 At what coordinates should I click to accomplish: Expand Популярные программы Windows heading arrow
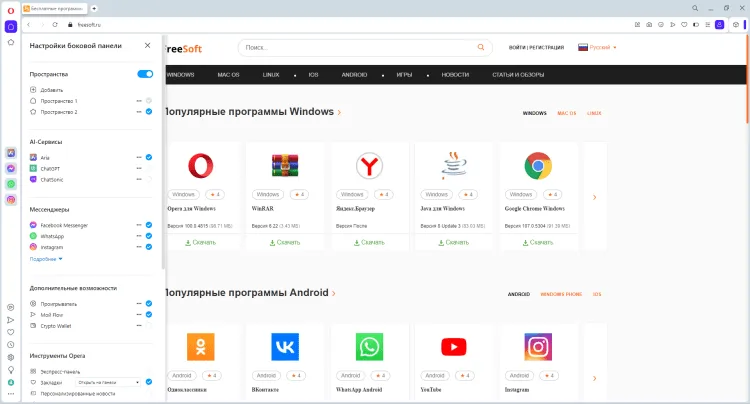tap(339, 112)
